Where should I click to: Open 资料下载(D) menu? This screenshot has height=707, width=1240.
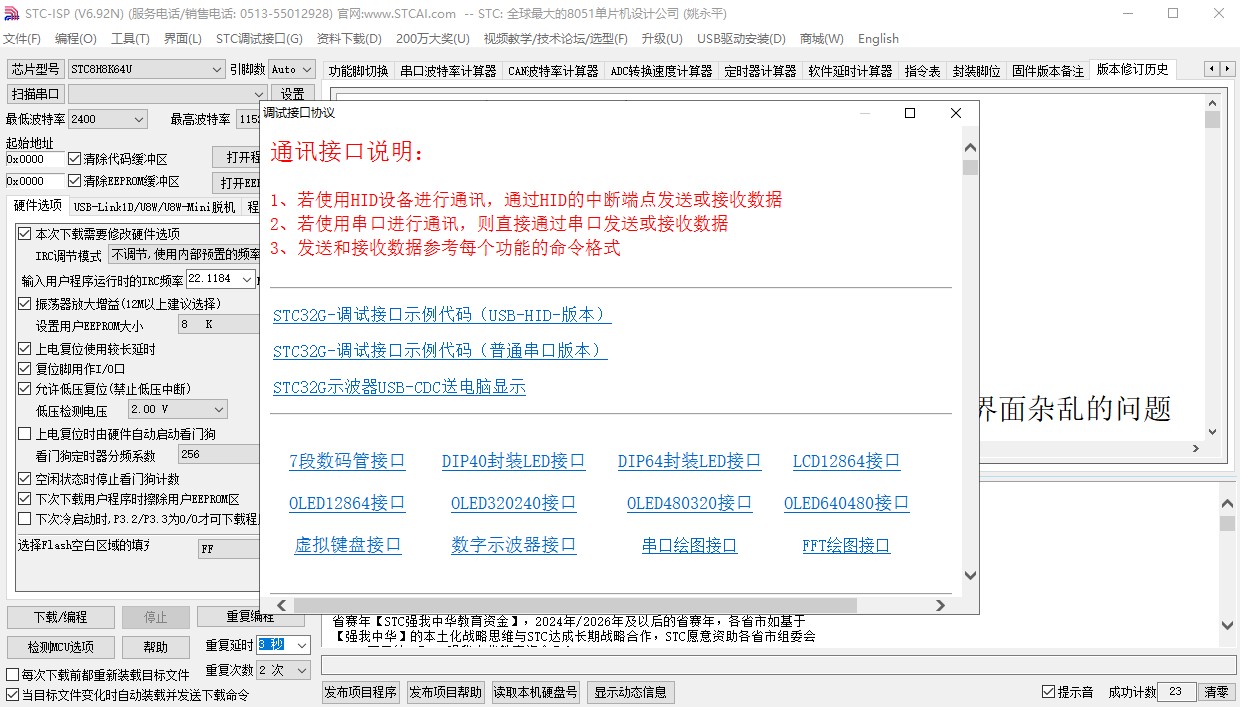pos(349,39)
